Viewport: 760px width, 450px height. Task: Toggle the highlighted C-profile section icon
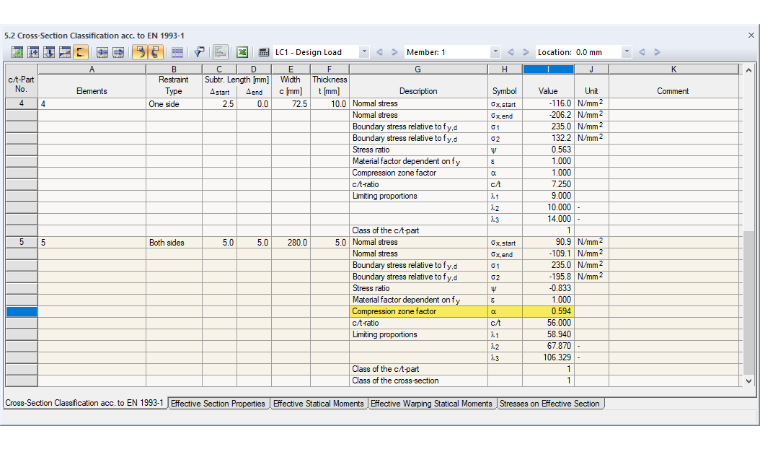coord(80,52)
